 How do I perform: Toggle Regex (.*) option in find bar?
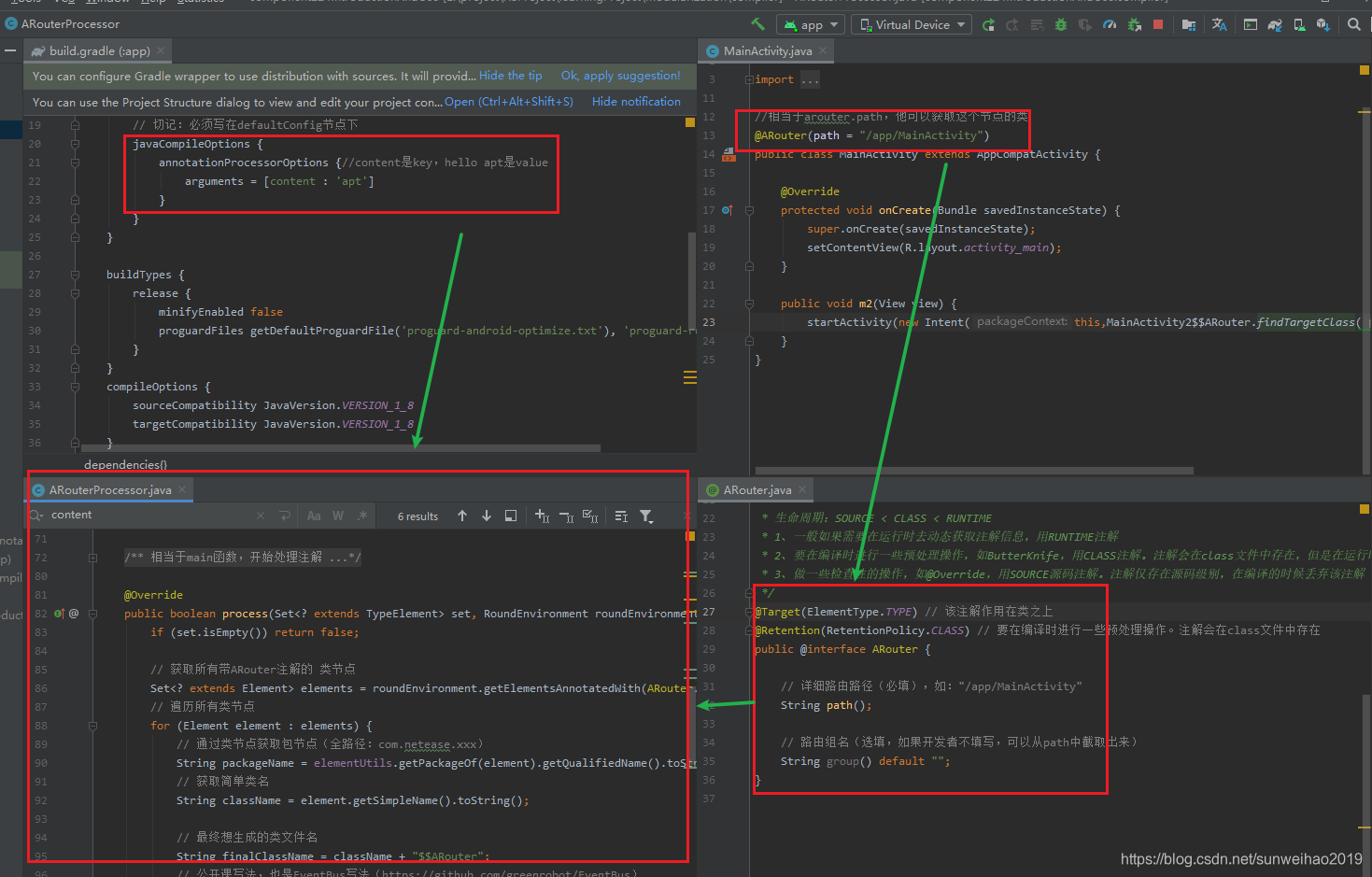362,516
